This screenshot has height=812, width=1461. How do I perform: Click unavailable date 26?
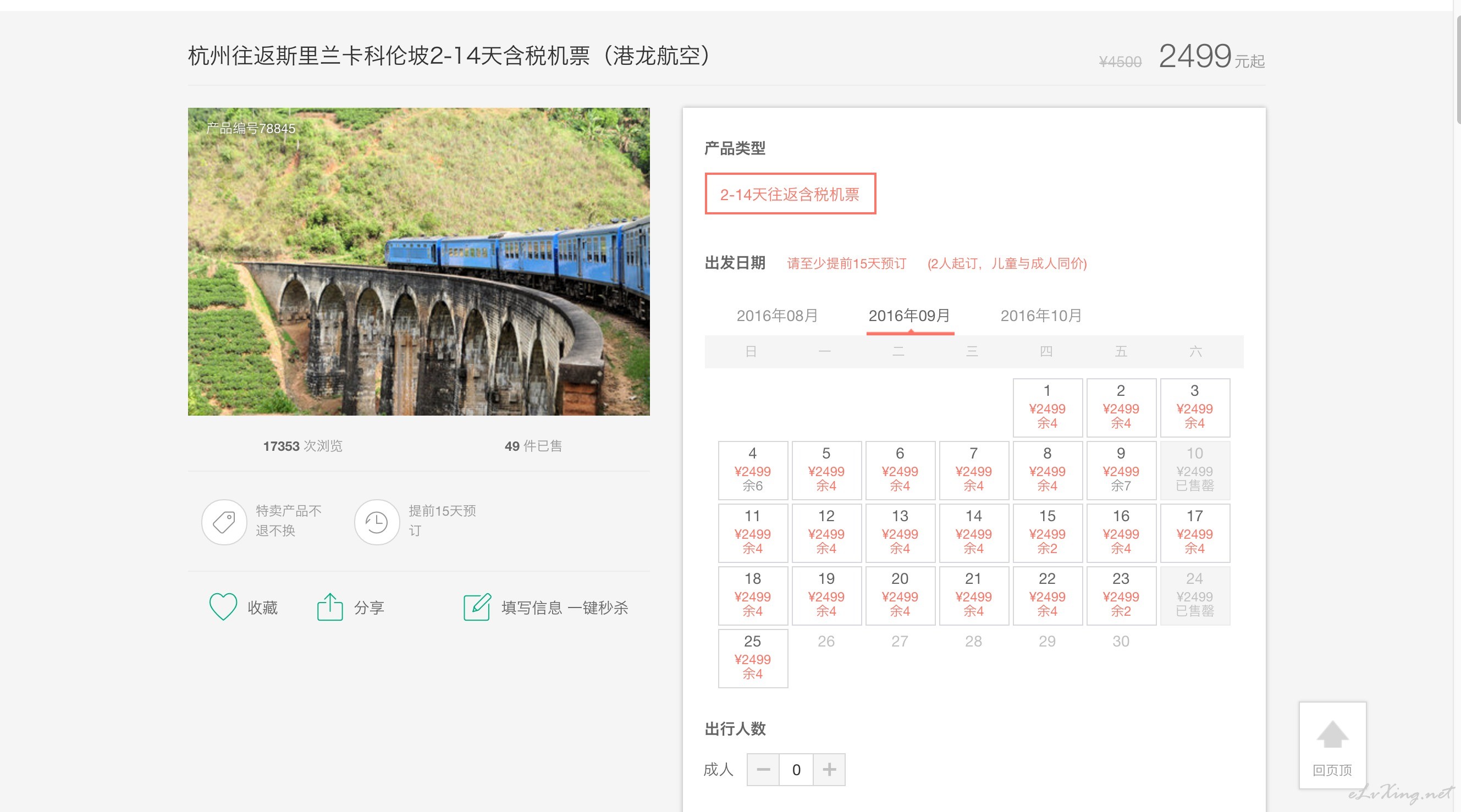tap(826, 642)
